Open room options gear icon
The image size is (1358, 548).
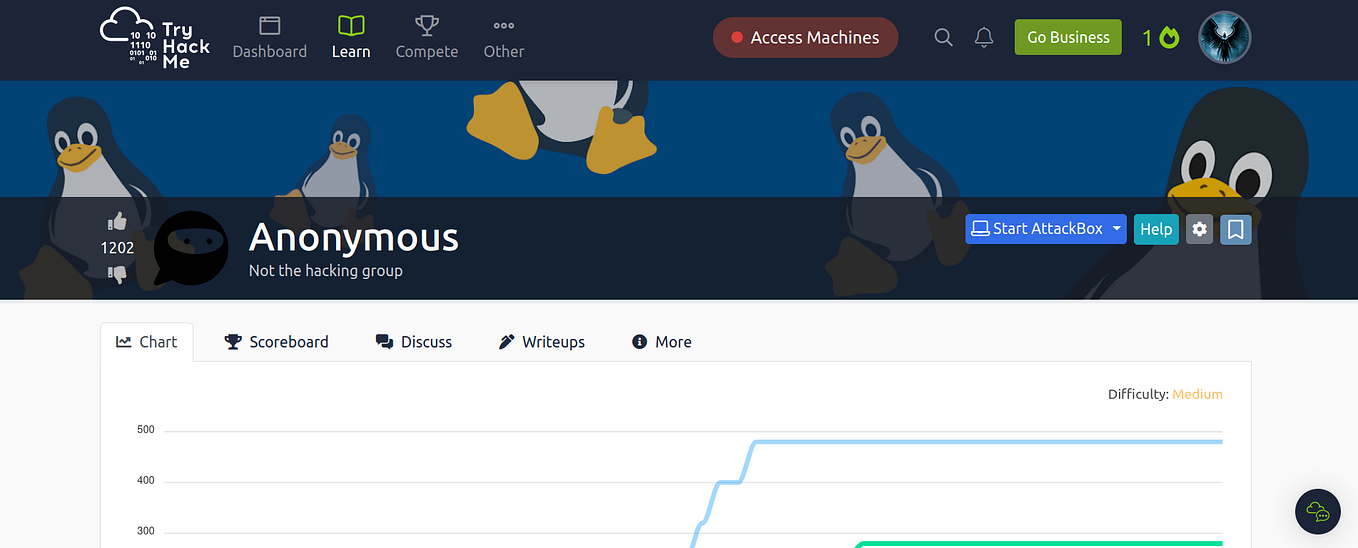1200,229
